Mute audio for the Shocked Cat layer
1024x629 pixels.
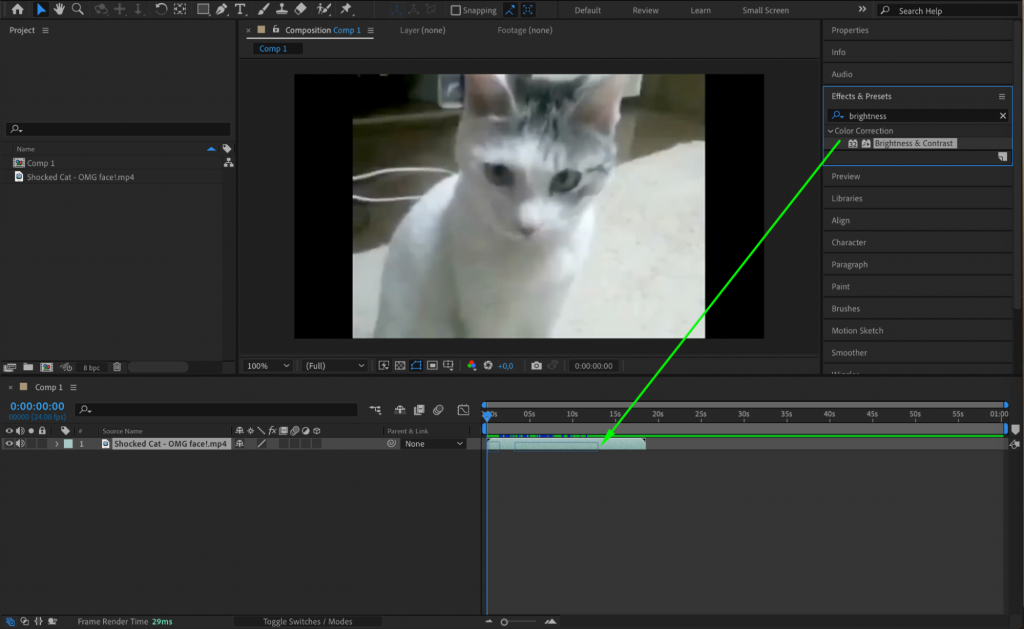click(x=21, y=444)
